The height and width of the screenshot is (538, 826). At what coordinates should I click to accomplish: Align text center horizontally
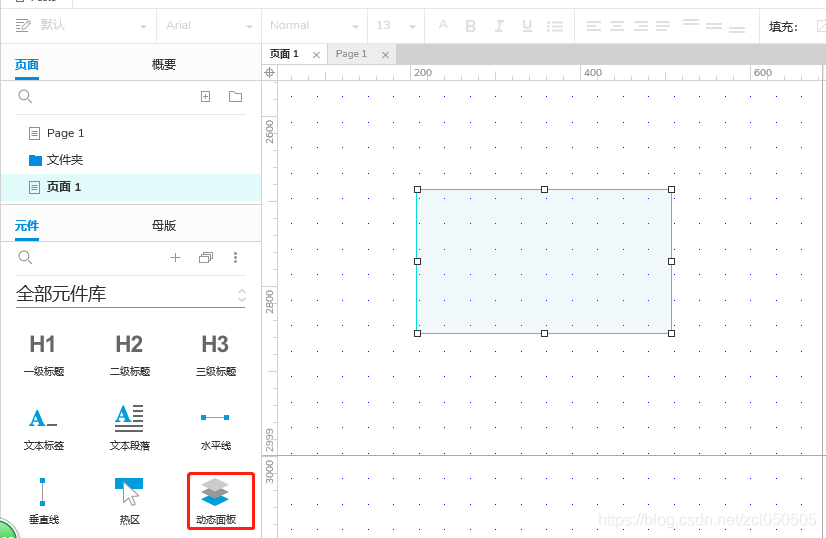[x=617, y=26]
